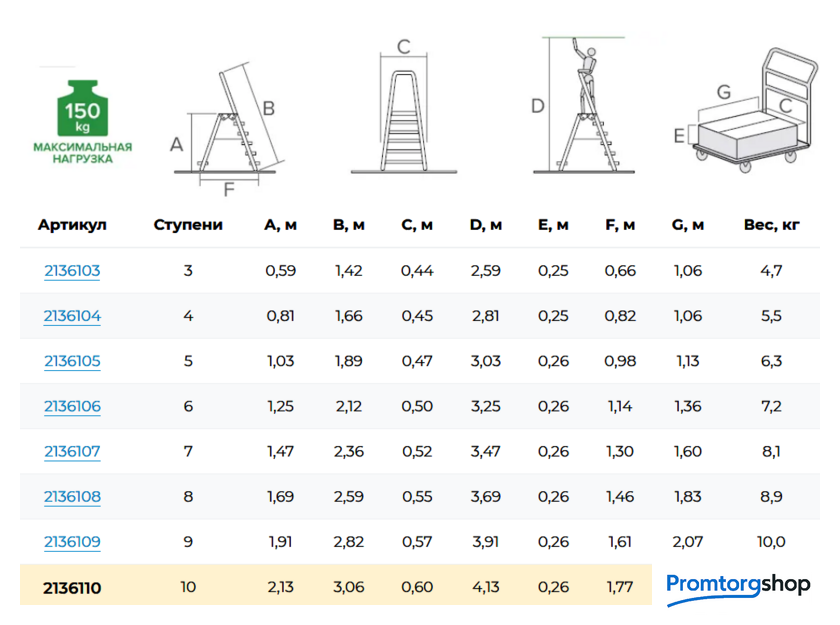Click the Promtorgshop logo
840x625 pixels.
pyautogui.click(x=738, y=586)
